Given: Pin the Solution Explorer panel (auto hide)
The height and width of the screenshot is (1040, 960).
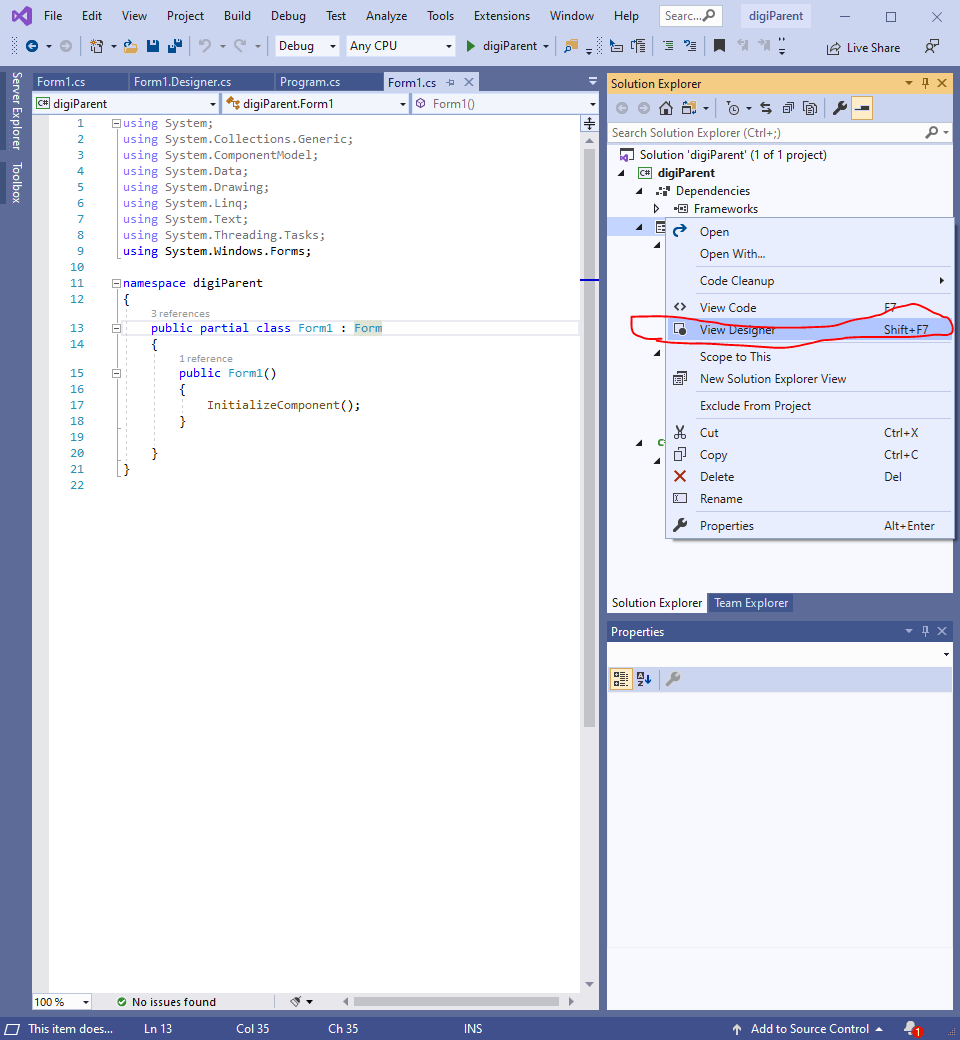Looking at the screenshot, I should (x=926, y=83).
